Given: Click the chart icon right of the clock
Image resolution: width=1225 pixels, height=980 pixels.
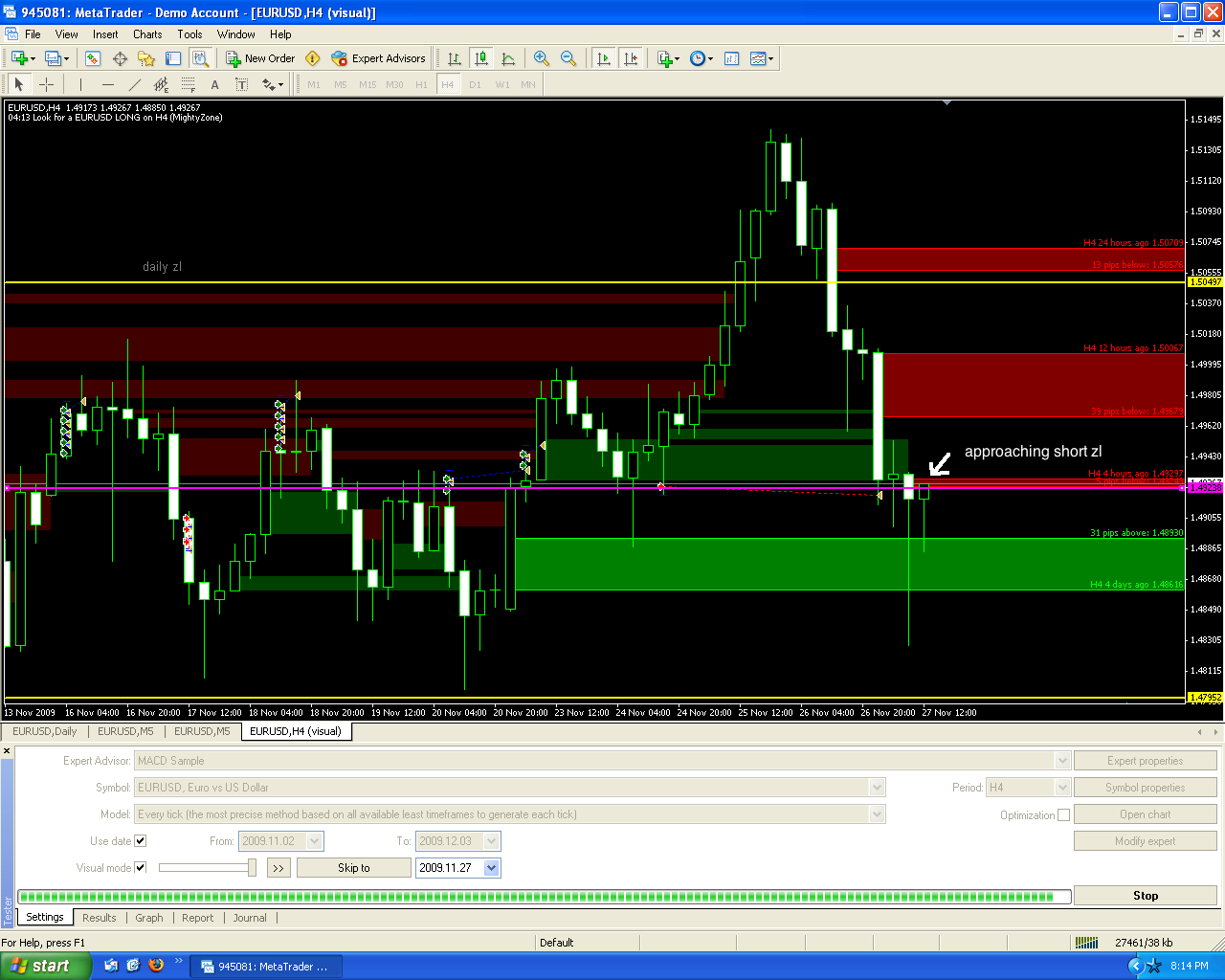Looking at the screenshot, I should (x=732, y=58).
